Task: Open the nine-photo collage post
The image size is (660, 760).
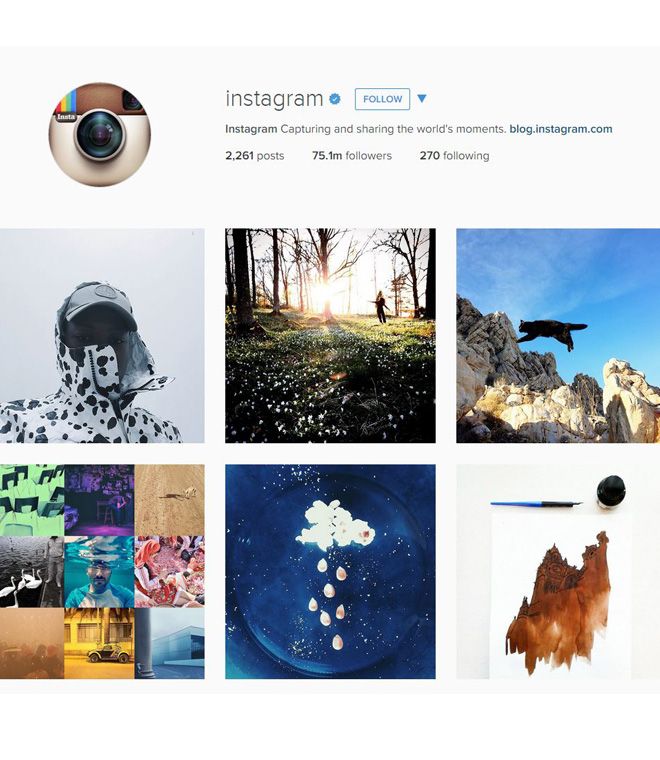Action: [x=102, y=571]
